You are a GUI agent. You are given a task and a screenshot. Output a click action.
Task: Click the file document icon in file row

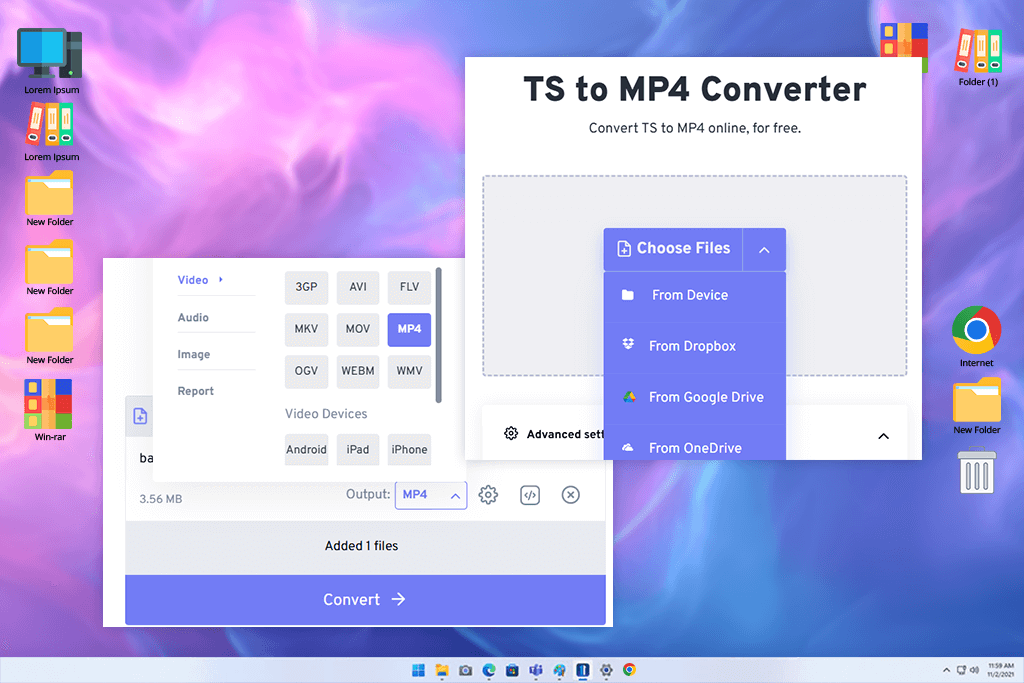coord(140,416)
